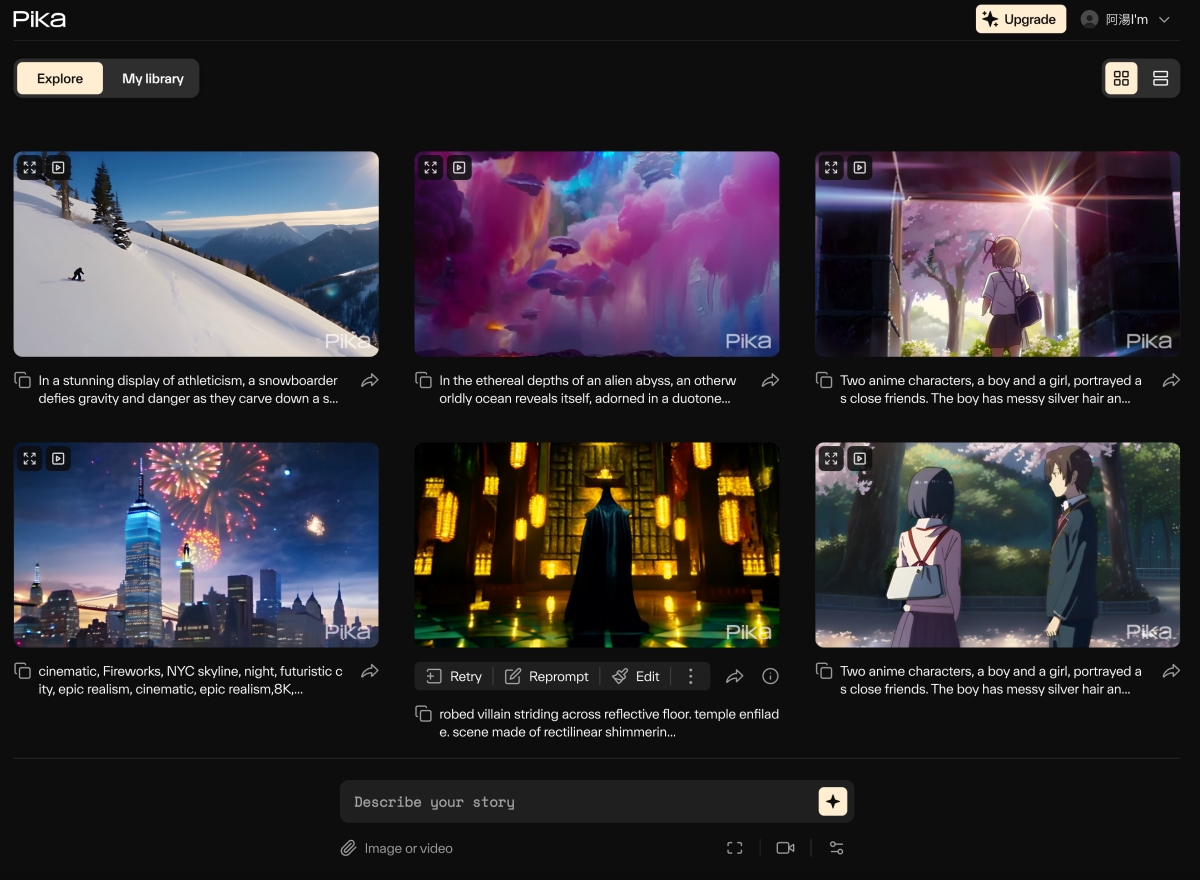Image resolution: width=1200 pixels, height=880 pixels.
Task: Share the cherry blossom girl video
Action: pyautogui.click(x=1172, y=380)
